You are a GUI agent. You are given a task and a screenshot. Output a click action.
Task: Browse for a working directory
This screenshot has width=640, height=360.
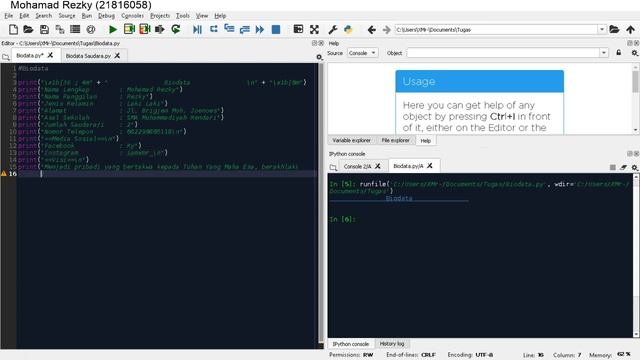[x=614, y=29]
